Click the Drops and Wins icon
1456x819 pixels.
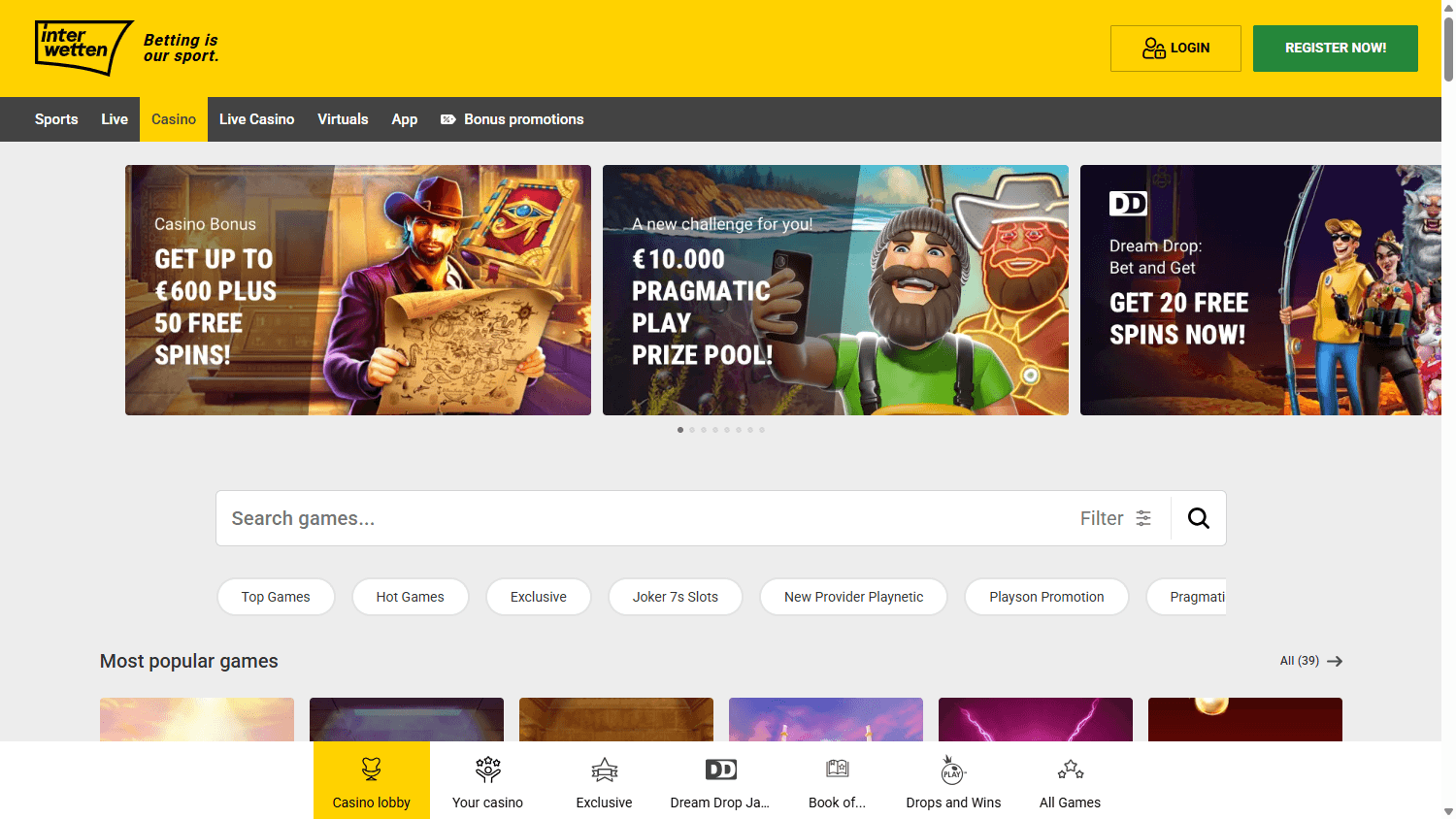[x=953, y=770]
